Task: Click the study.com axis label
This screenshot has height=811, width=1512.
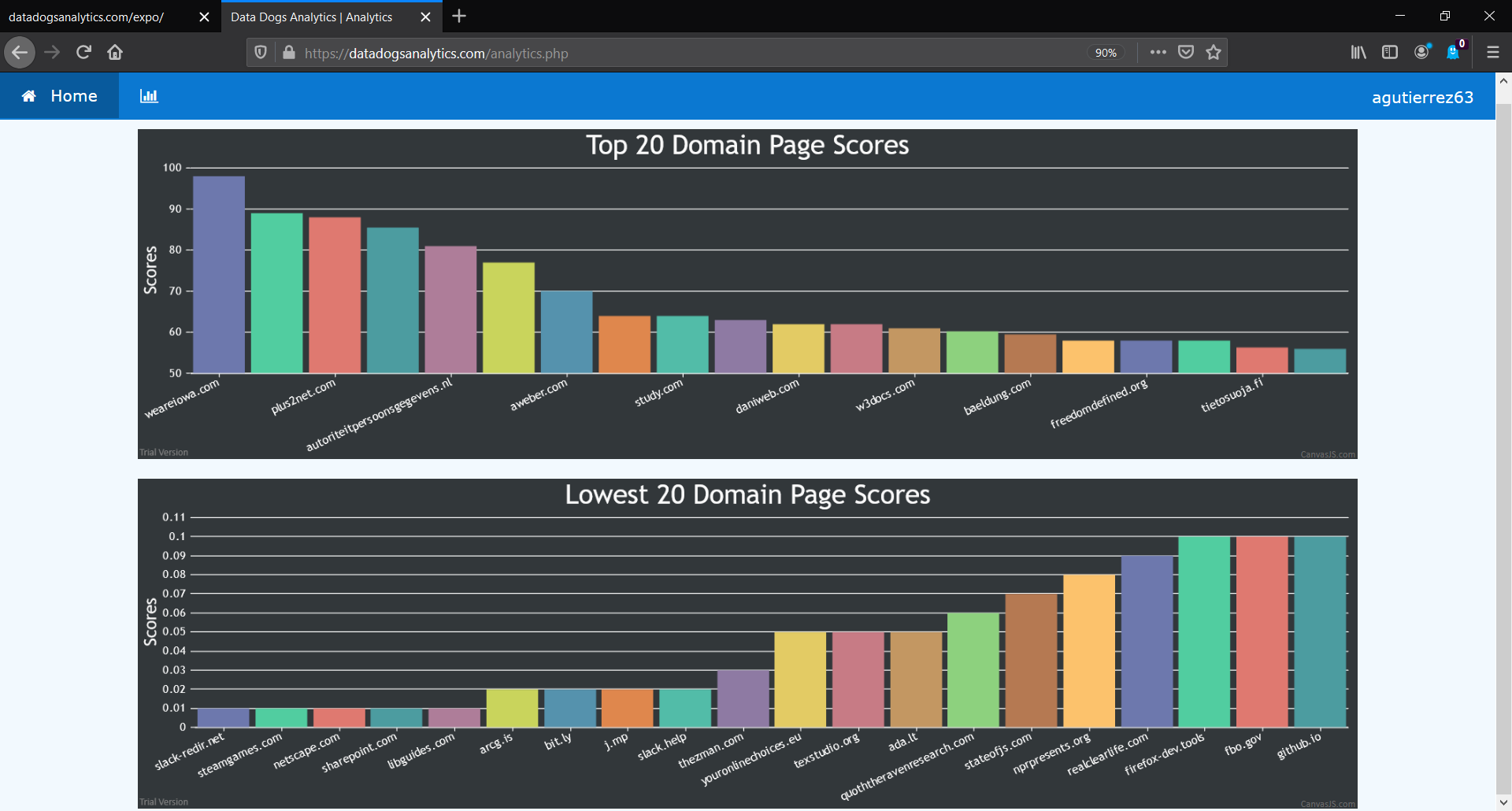Action: [x=659, y=391]
